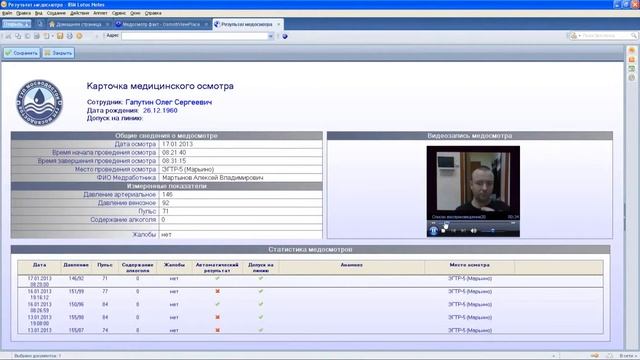
Task: Click the Lotus Notes app icon in title bar
Action: (4, 4)
